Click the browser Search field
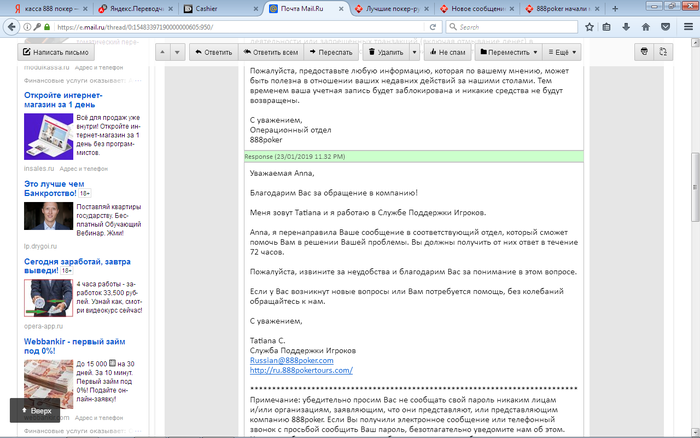The width and height of the screenshot is (700, 438). click(x=512, y=27)
